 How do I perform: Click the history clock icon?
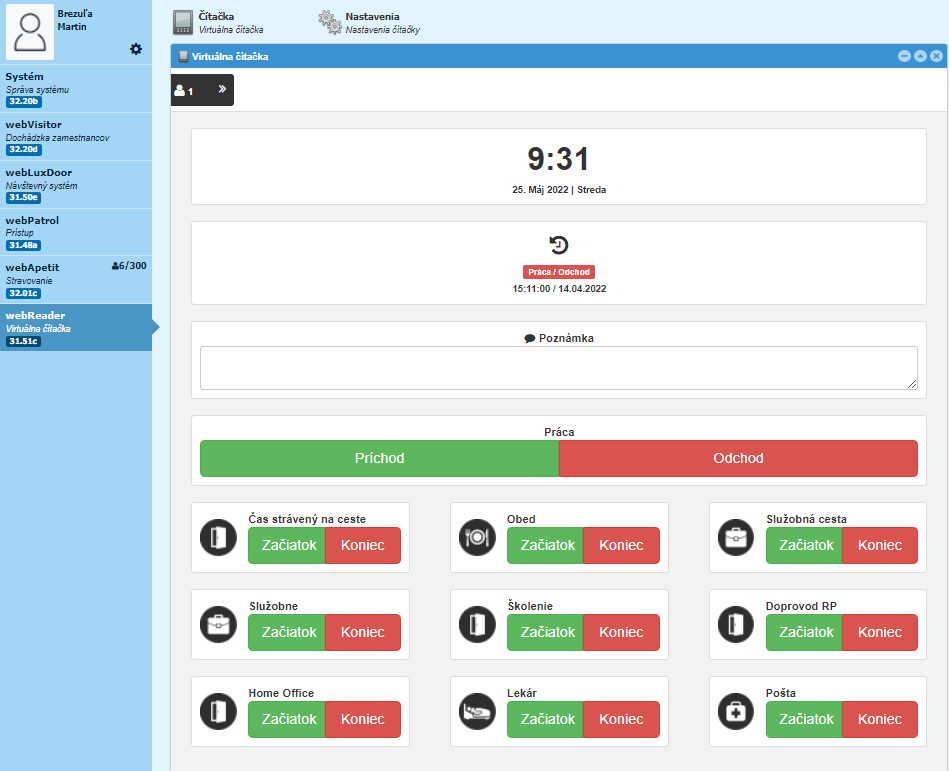[x=559, y=245]
